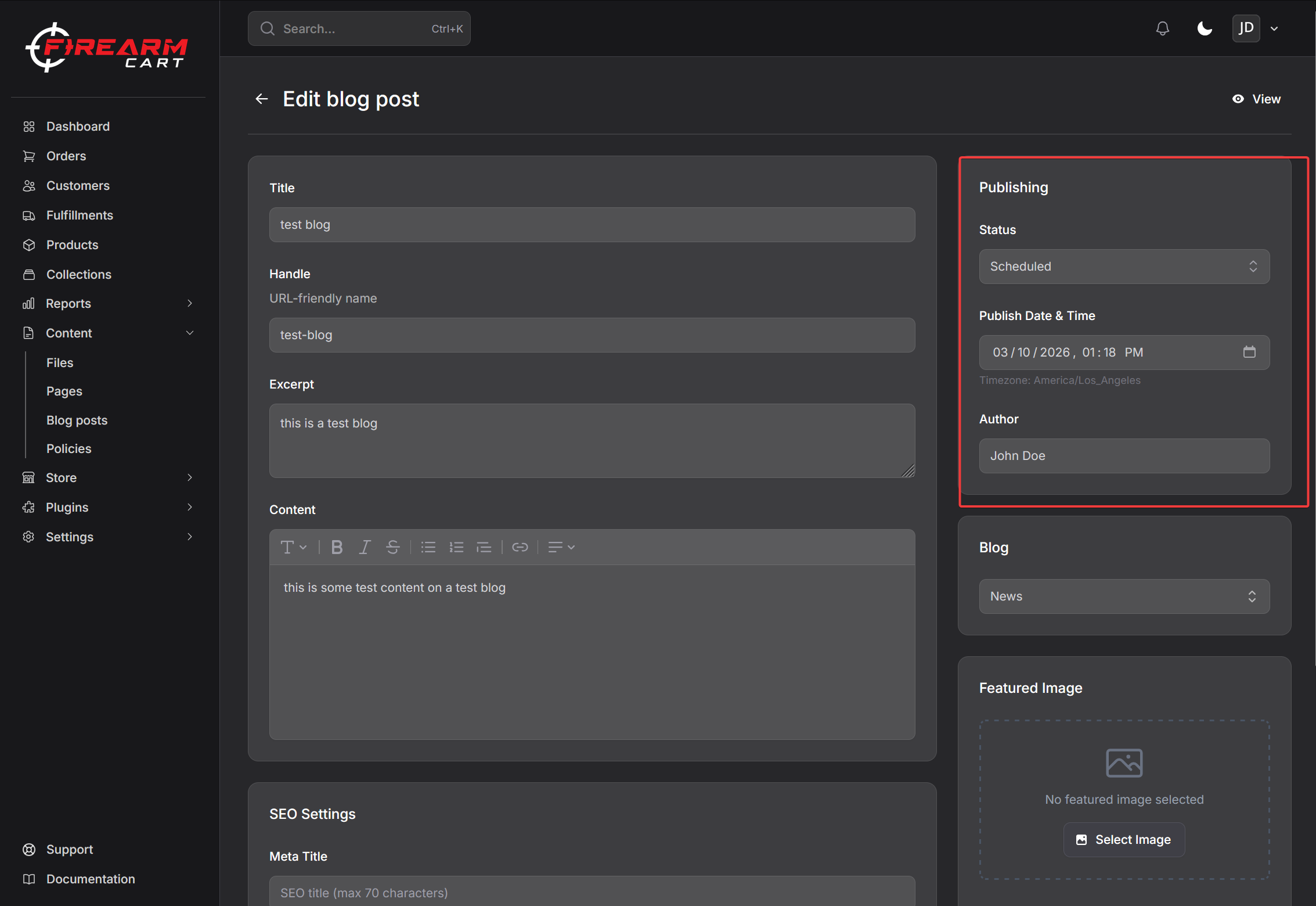
Task: Insert bulleted list
Action: point(428,547)
